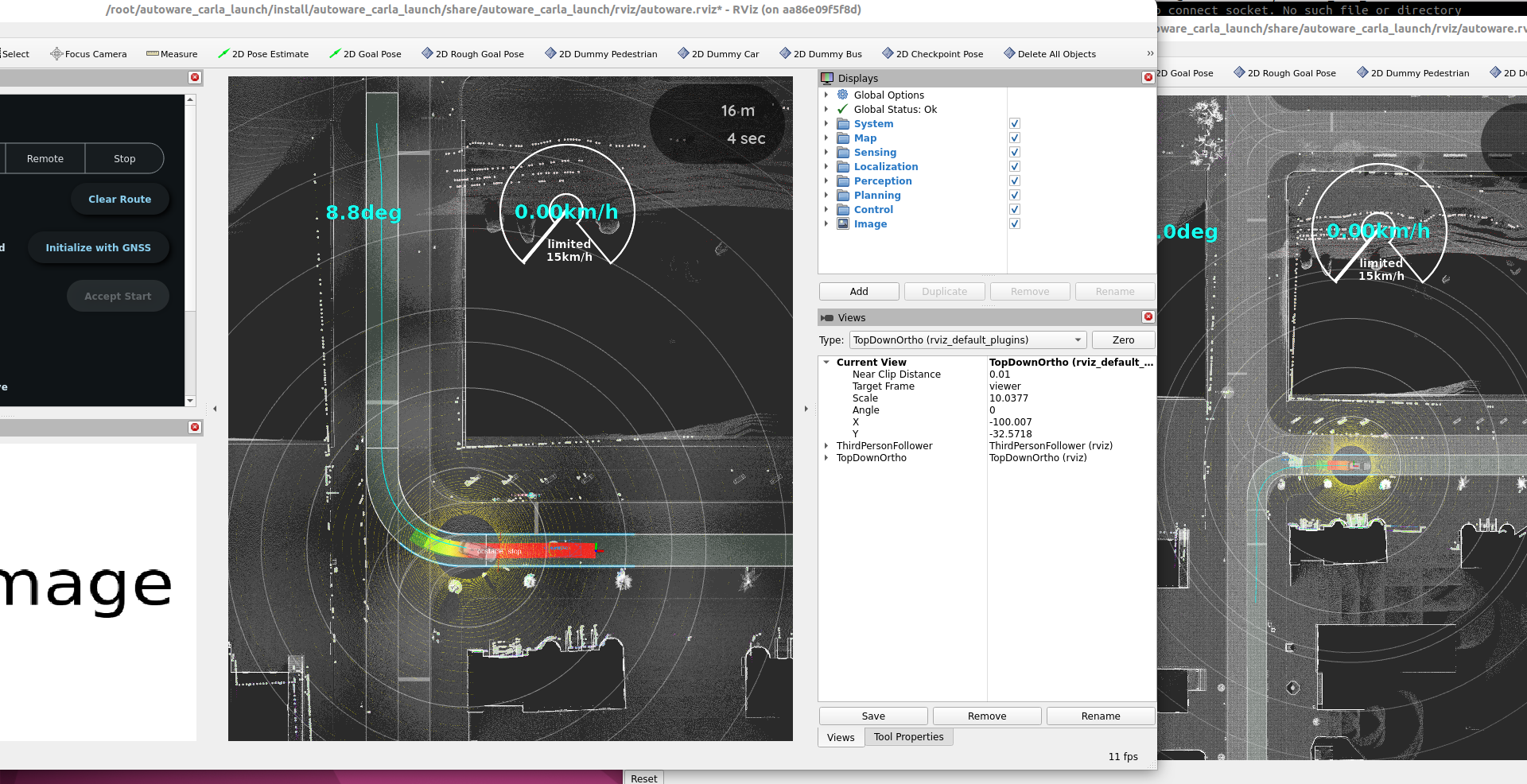Close the Displays panel
The width and height of the screenshot is (1527, 784).
coord(1148,77)
